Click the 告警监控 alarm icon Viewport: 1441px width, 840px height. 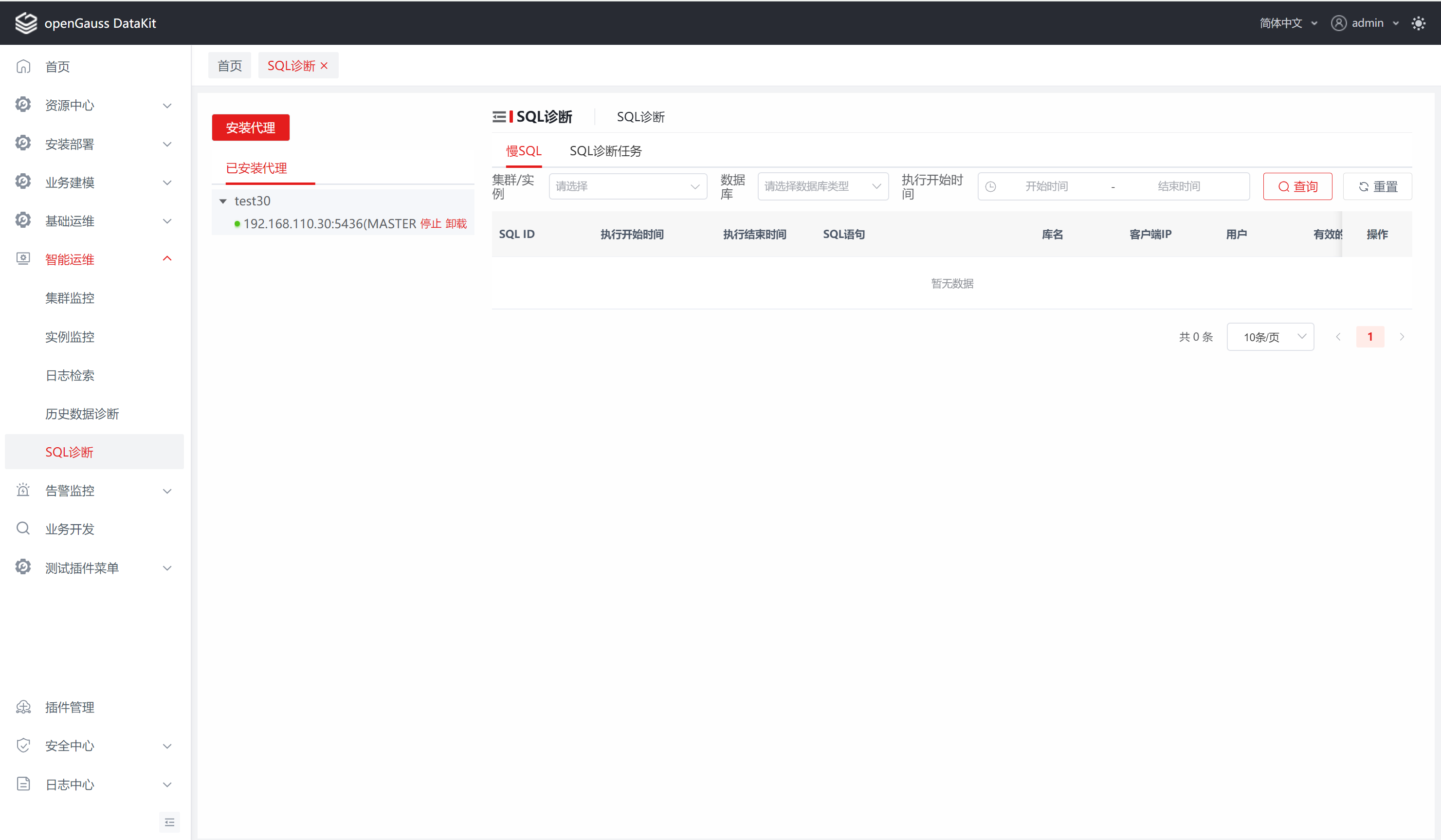pyautogui.click(x=23, y=490)
